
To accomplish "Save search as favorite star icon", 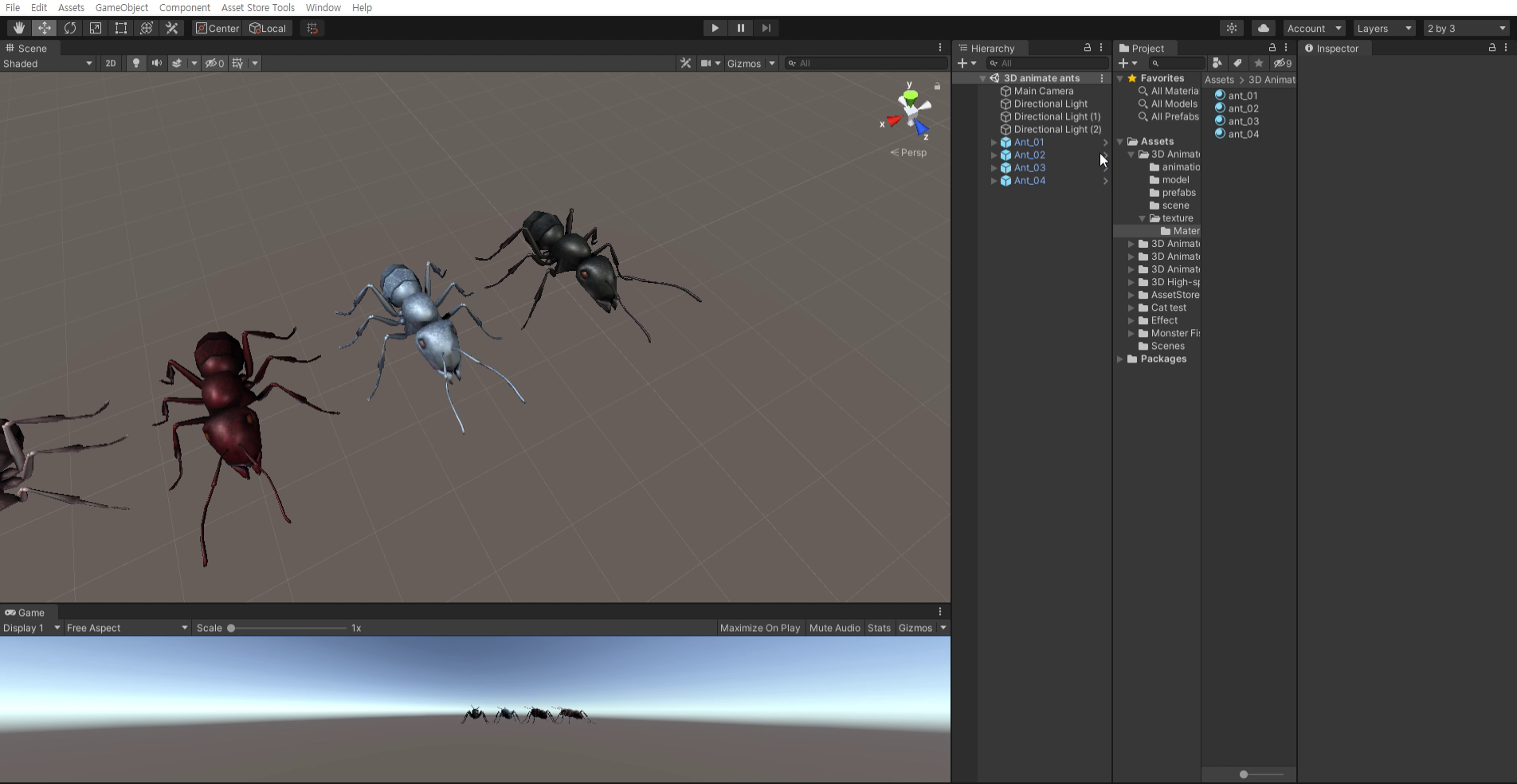I will click(x=1259, y=63).
